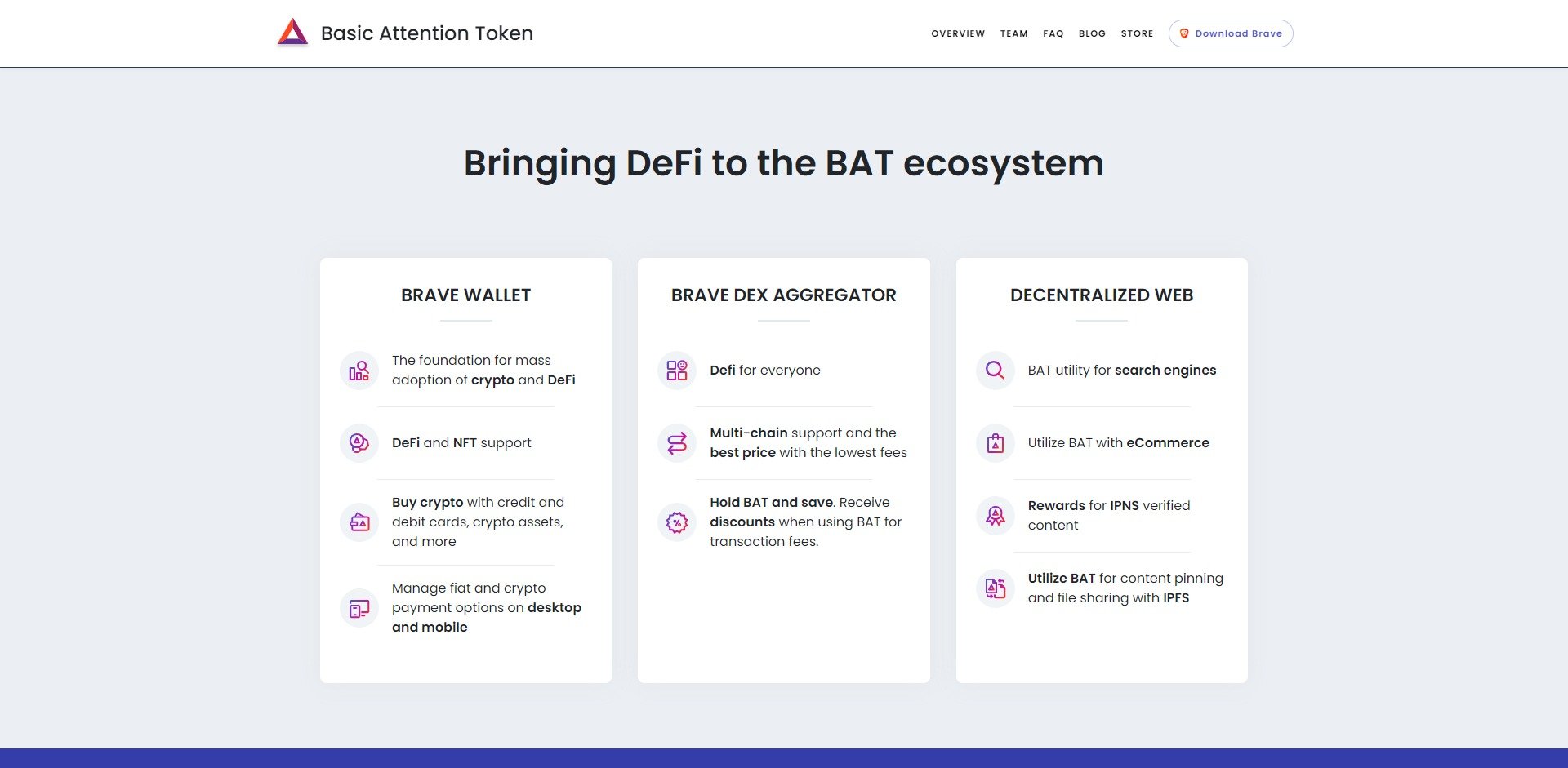This screenshot has width=1568, height=768.
Task: Select the mass adoption bar-chart search icon
Action: (x=359, y=370)
